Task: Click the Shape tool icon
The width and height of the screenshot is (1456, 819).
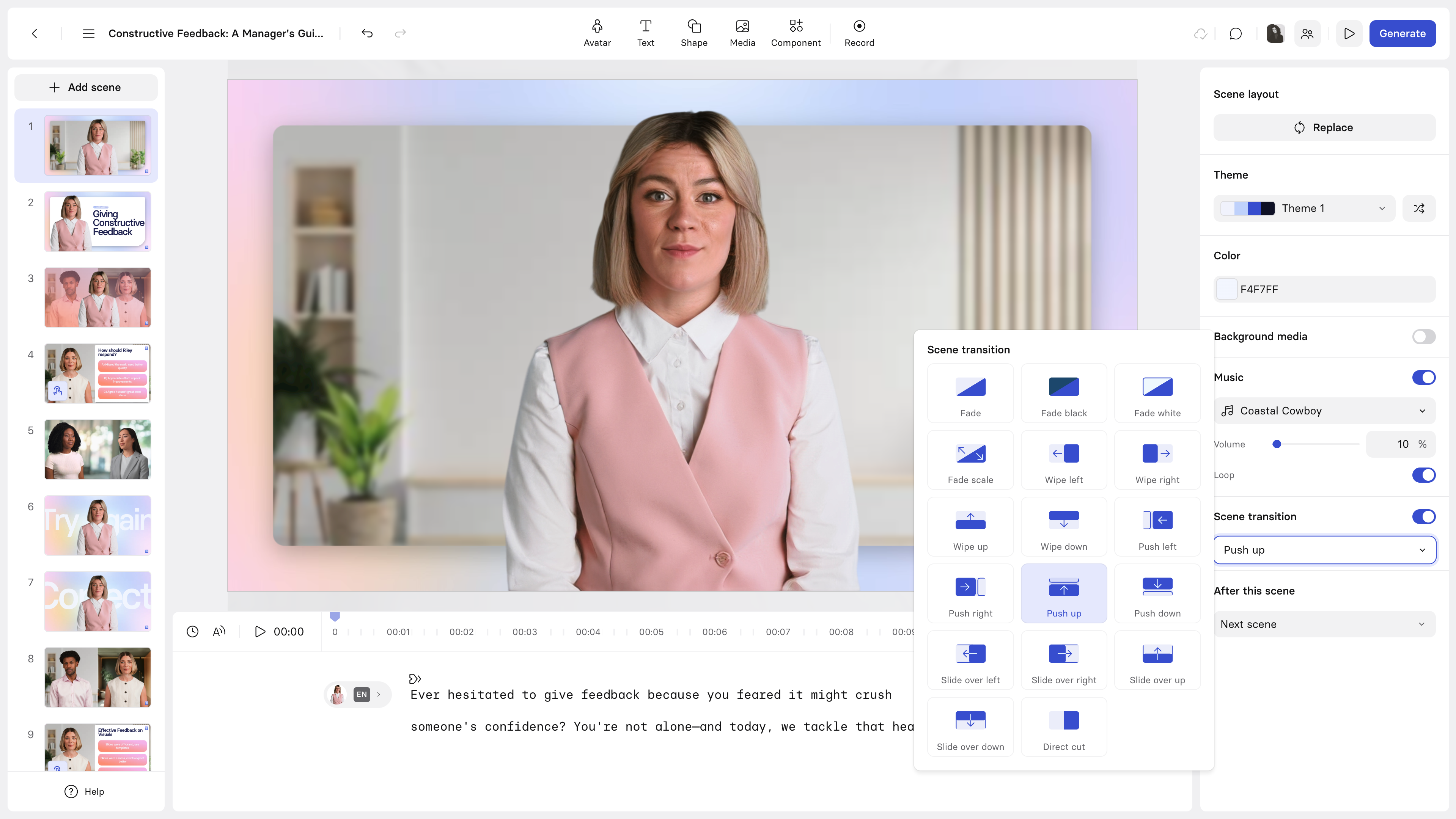Action: [x=693, y=27]
